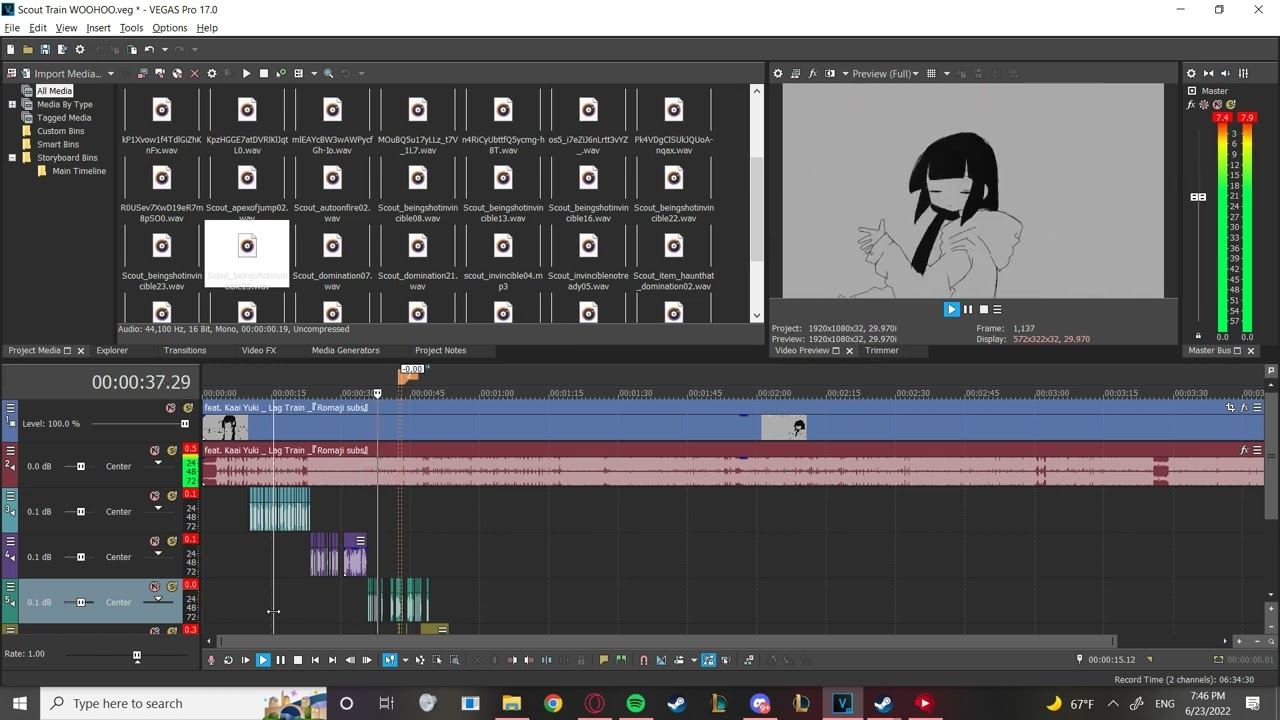Pause timeline playback in the transport bar
This screenshot has height=720, width=1280.
(x=280, y=660)
